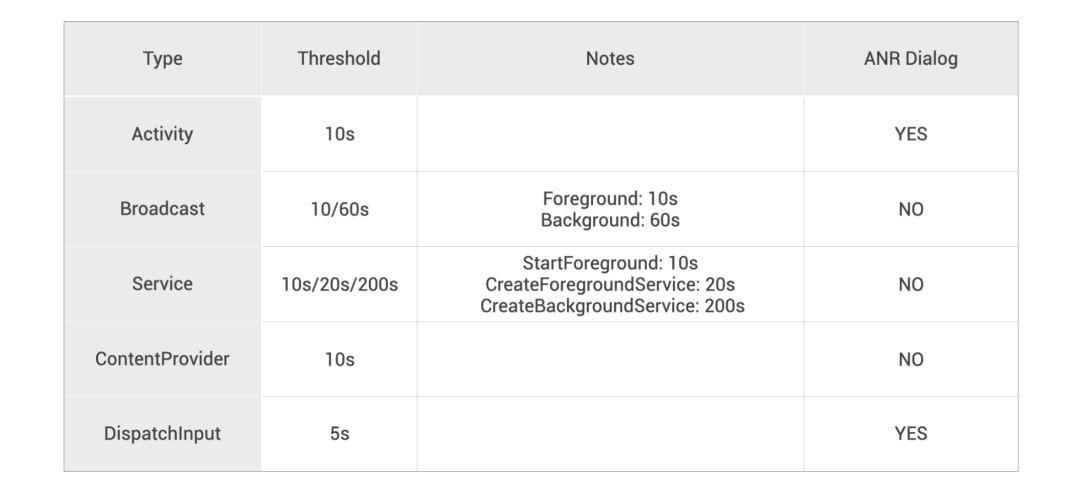Image resolution: width=1080 pixels, height=501 pixels.
Task: Click YES in the Activity row
Action: [910, 134]
